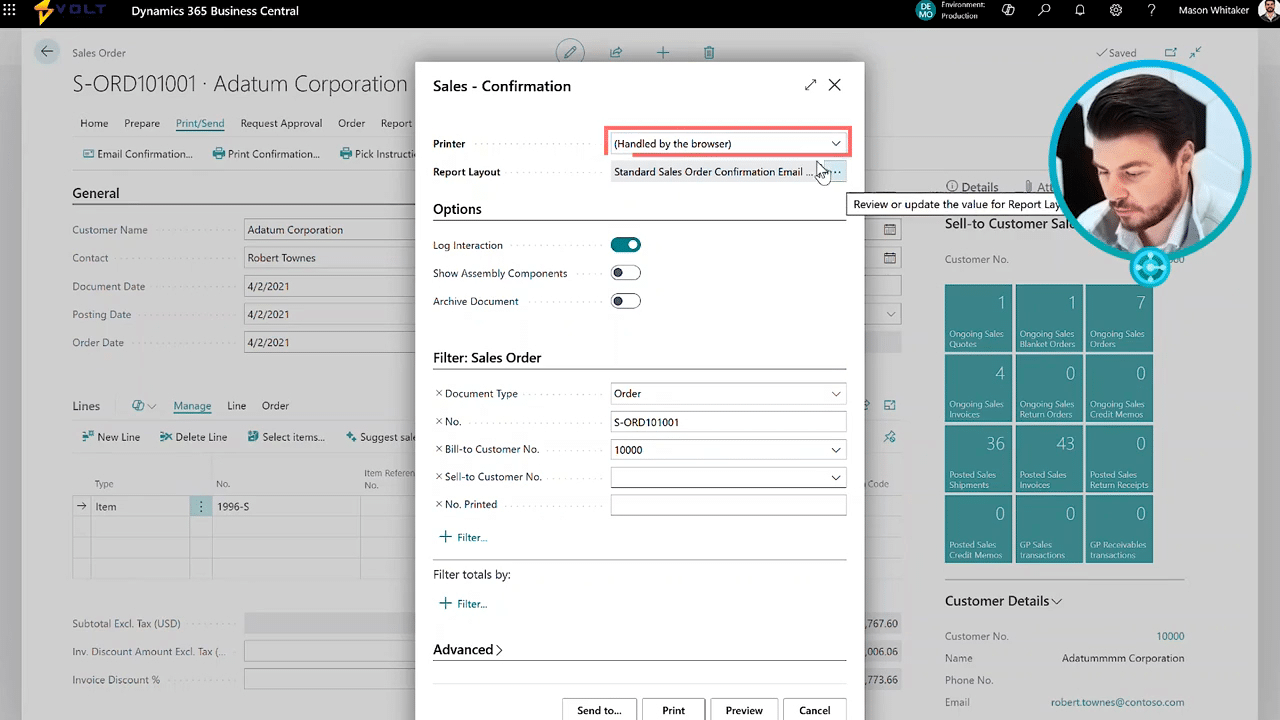Click the Send to... button

click(x=599, y=710)
